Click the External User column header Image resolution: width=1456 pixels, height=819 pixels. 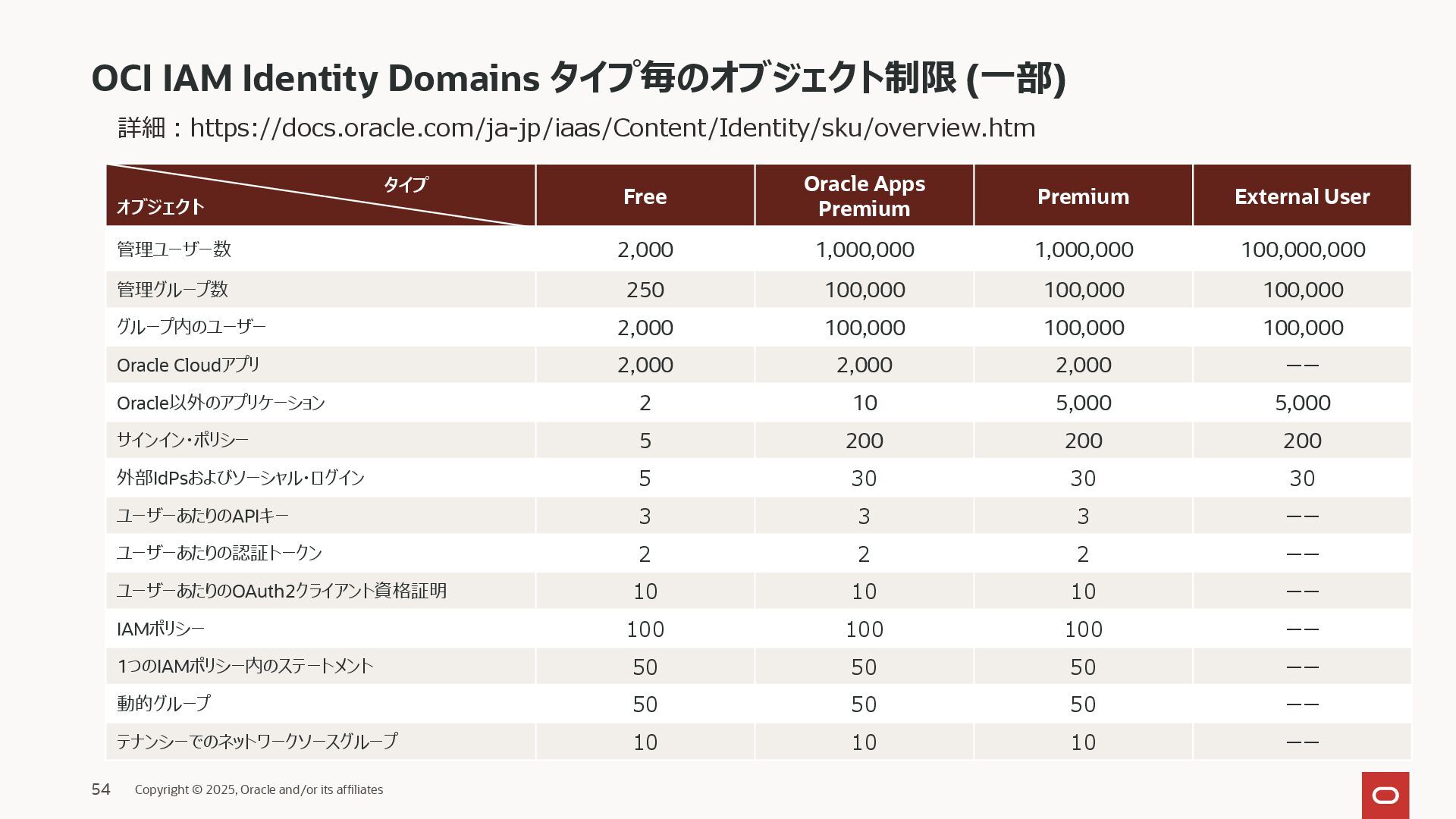click(1302, 196)
